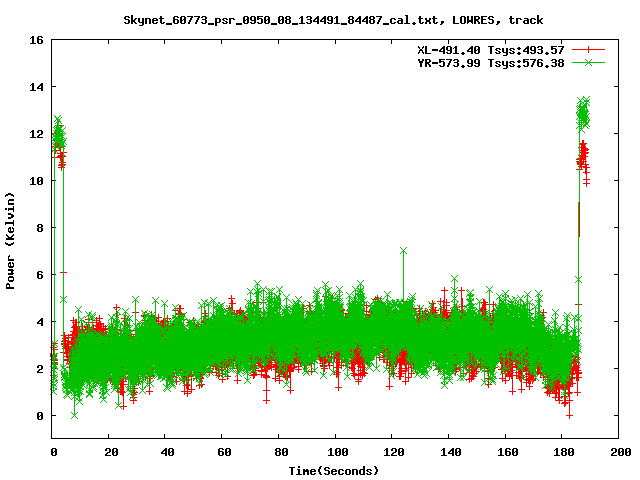Image resolution: width=640 pixels, height=480 pixels.
Task: Click the x-axis tick label 120
Action: pyautogui.click(x=394, y=452)
